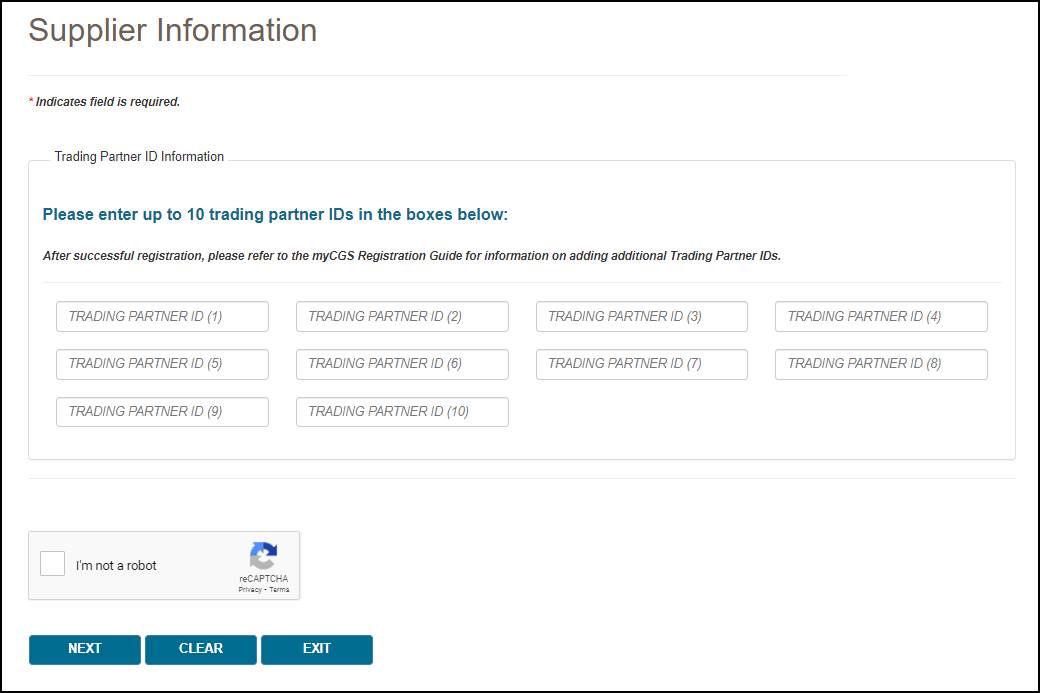Click inside Trading Partner ID (7) field
This screenshot has width=1040, height=693.
[x=641, y=364]
